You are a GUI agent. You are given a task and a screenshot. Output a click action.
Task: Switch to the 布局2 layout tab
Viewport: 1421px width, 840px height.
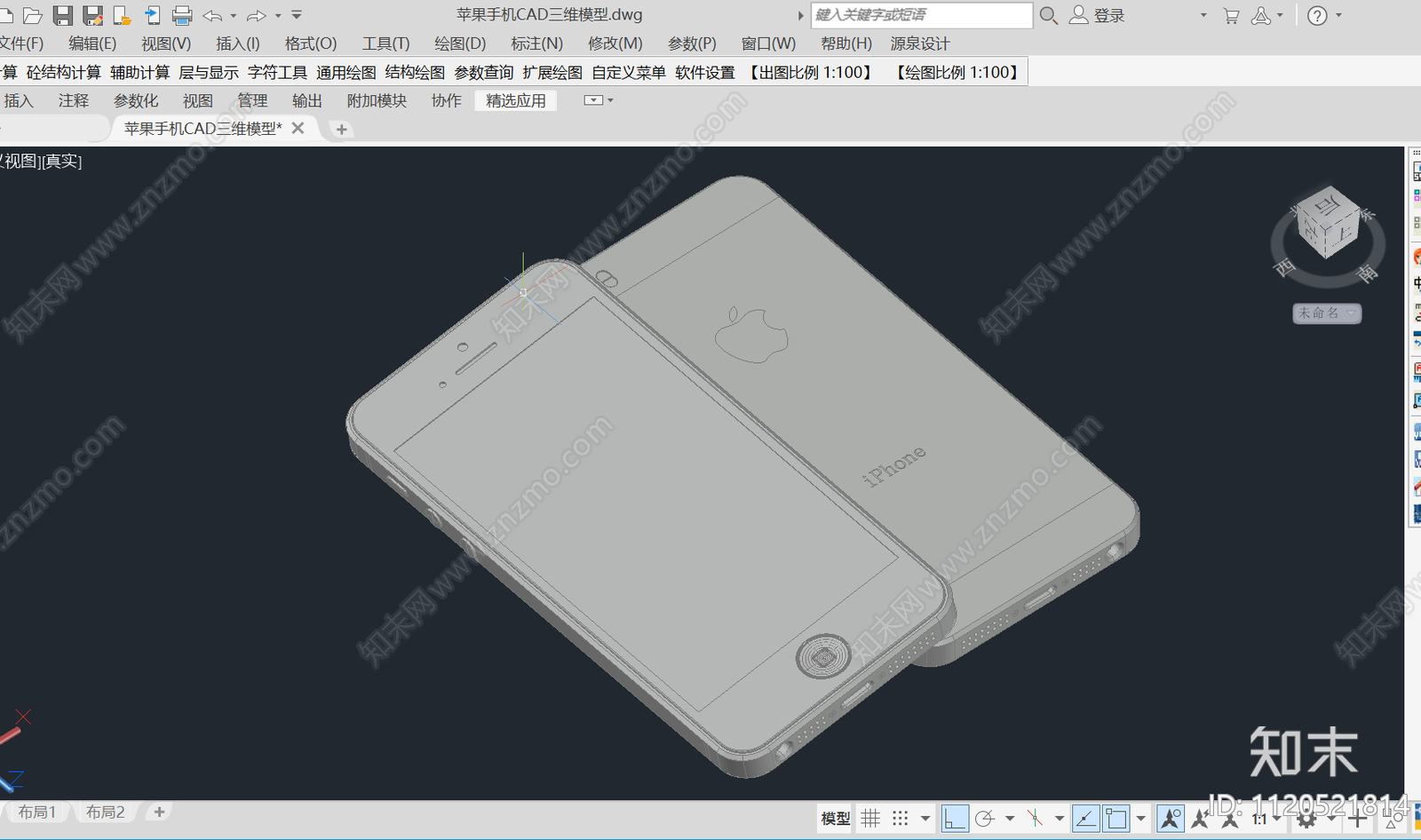[106, 812]
